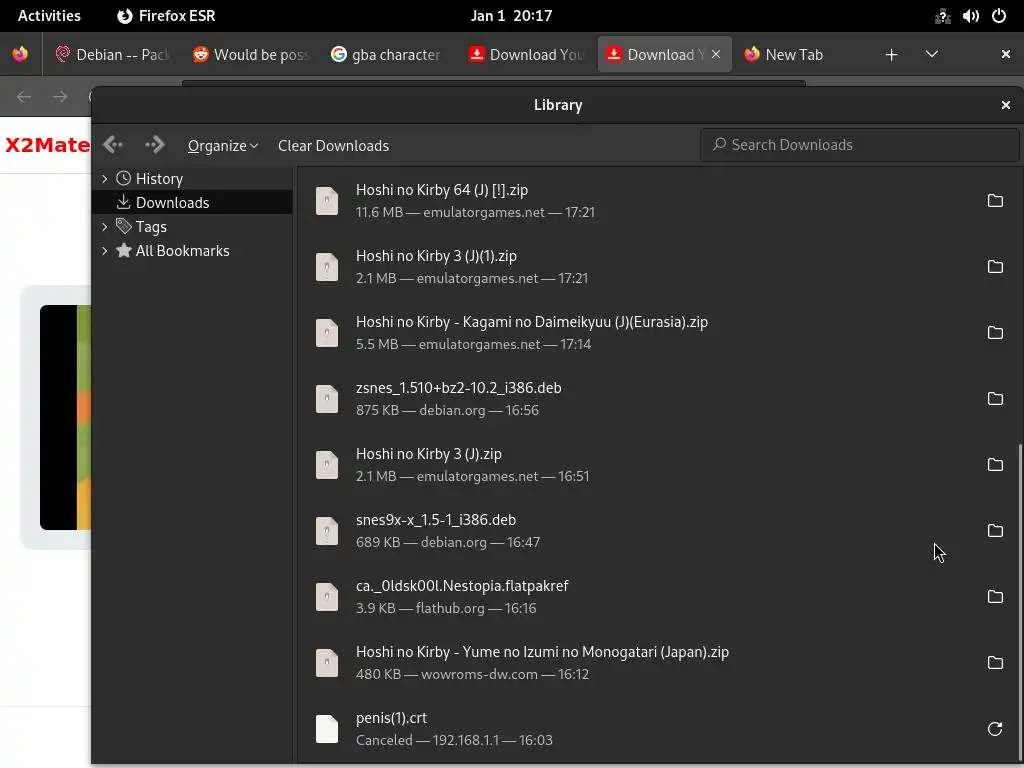This screenshot has width=1024, height=768.
Task: Show Hoshi no Kirby 64 zip in folder
Action: (995, 200)
